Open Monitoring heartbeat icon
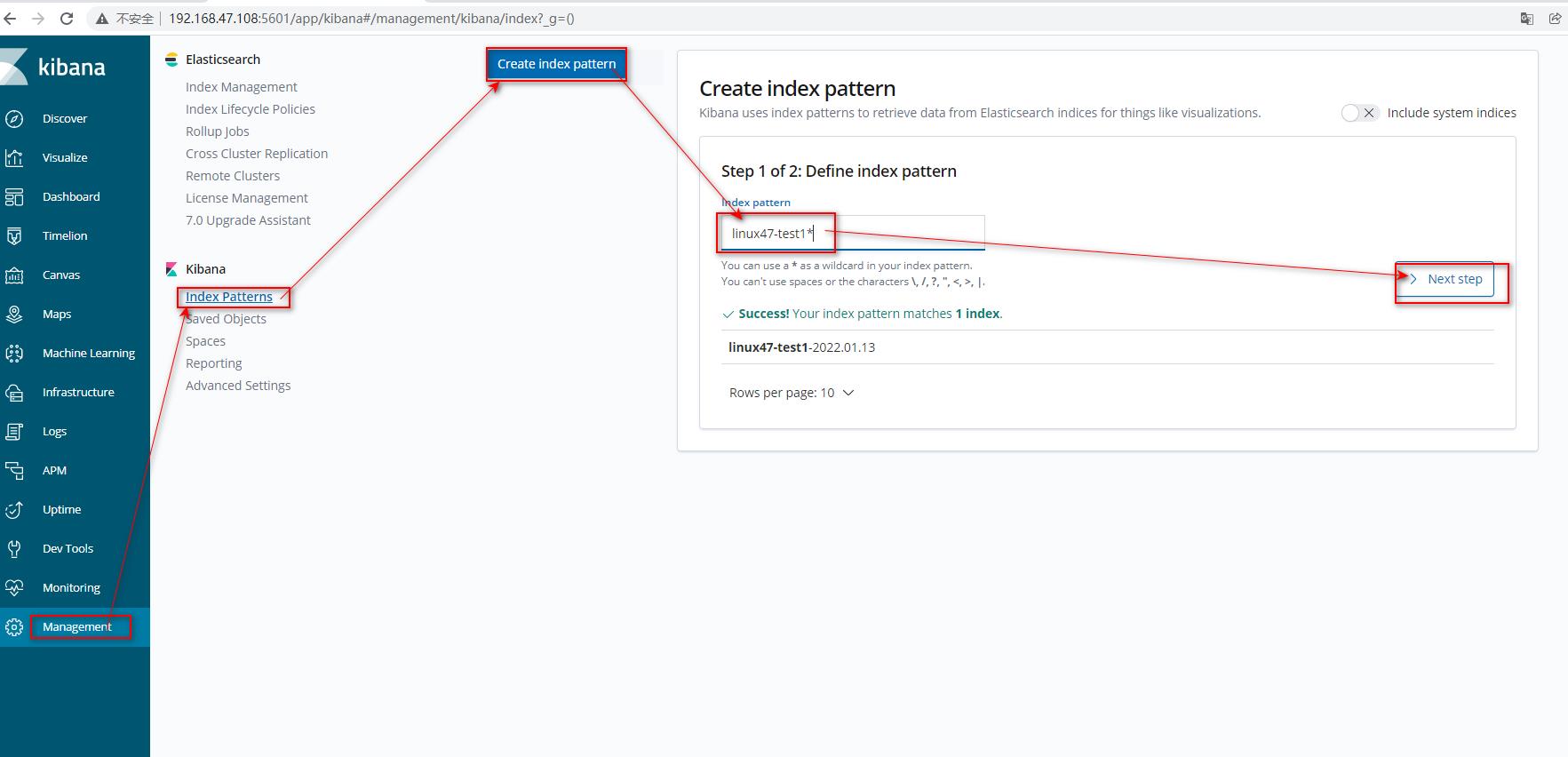This screenshot has height=757, width=1568. 14,588
